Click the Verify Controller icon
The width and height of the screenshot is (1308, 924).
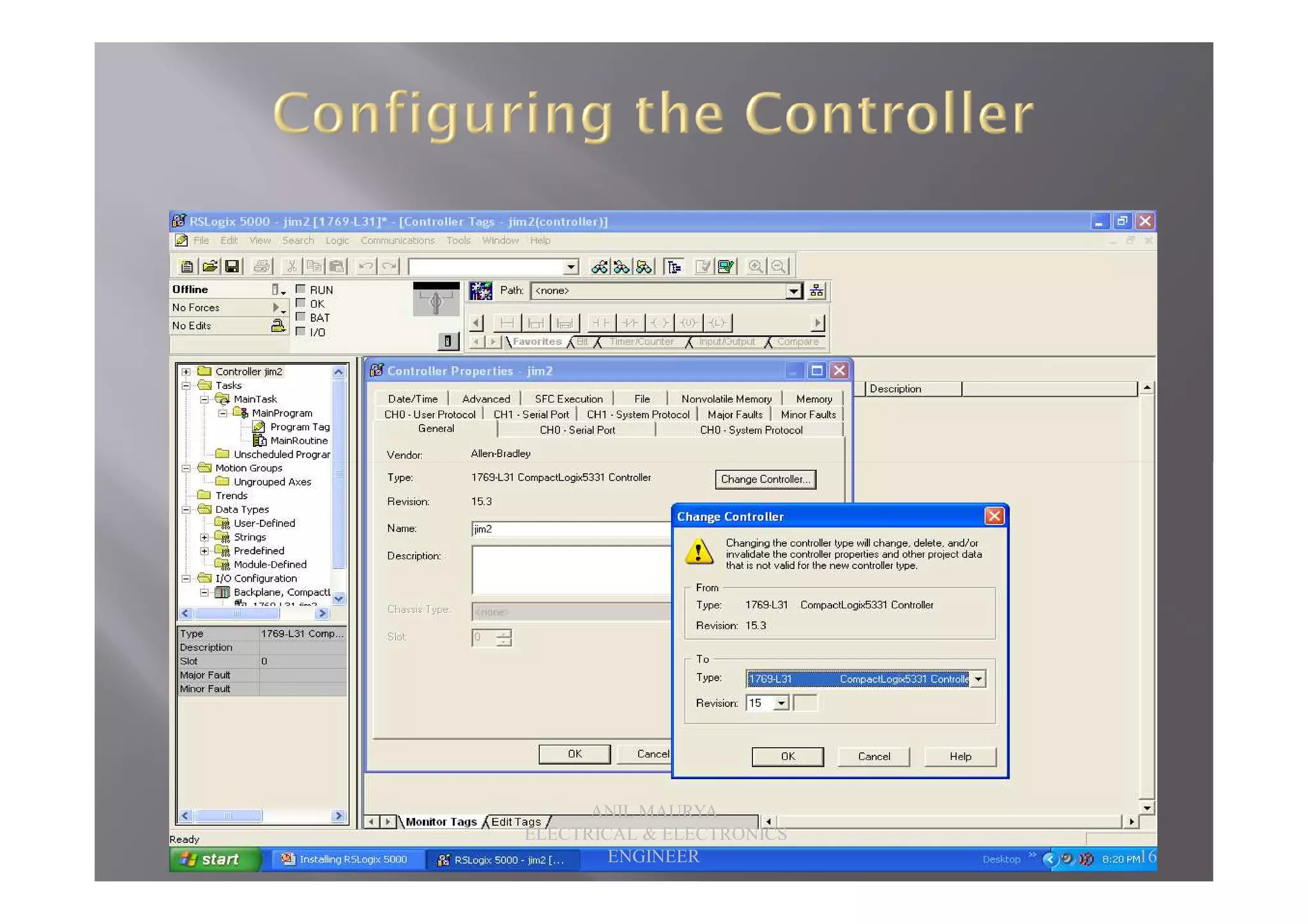(726, 266)
